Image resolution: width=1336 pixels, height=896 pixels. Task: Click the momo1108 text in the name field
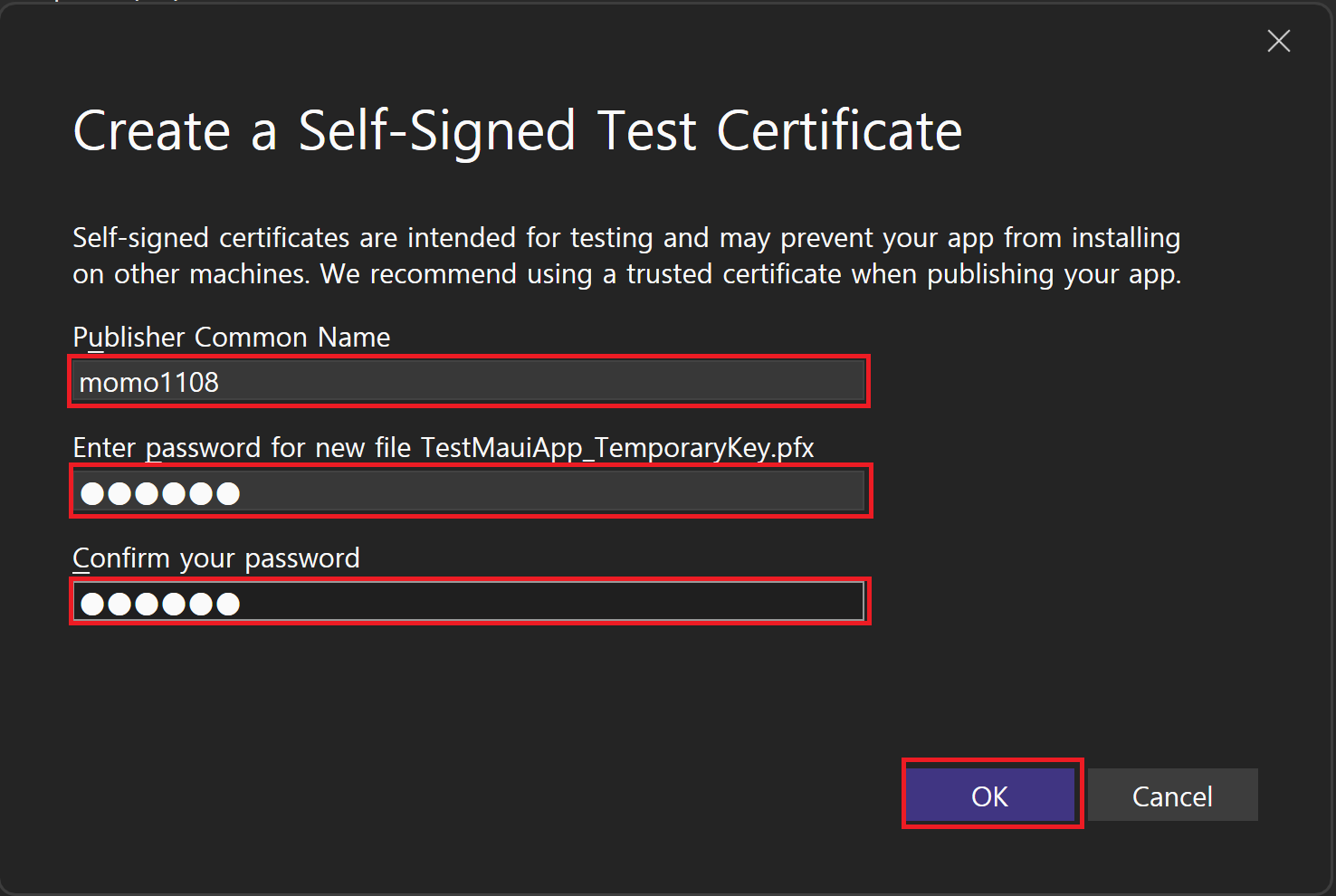tap(149, 383)
